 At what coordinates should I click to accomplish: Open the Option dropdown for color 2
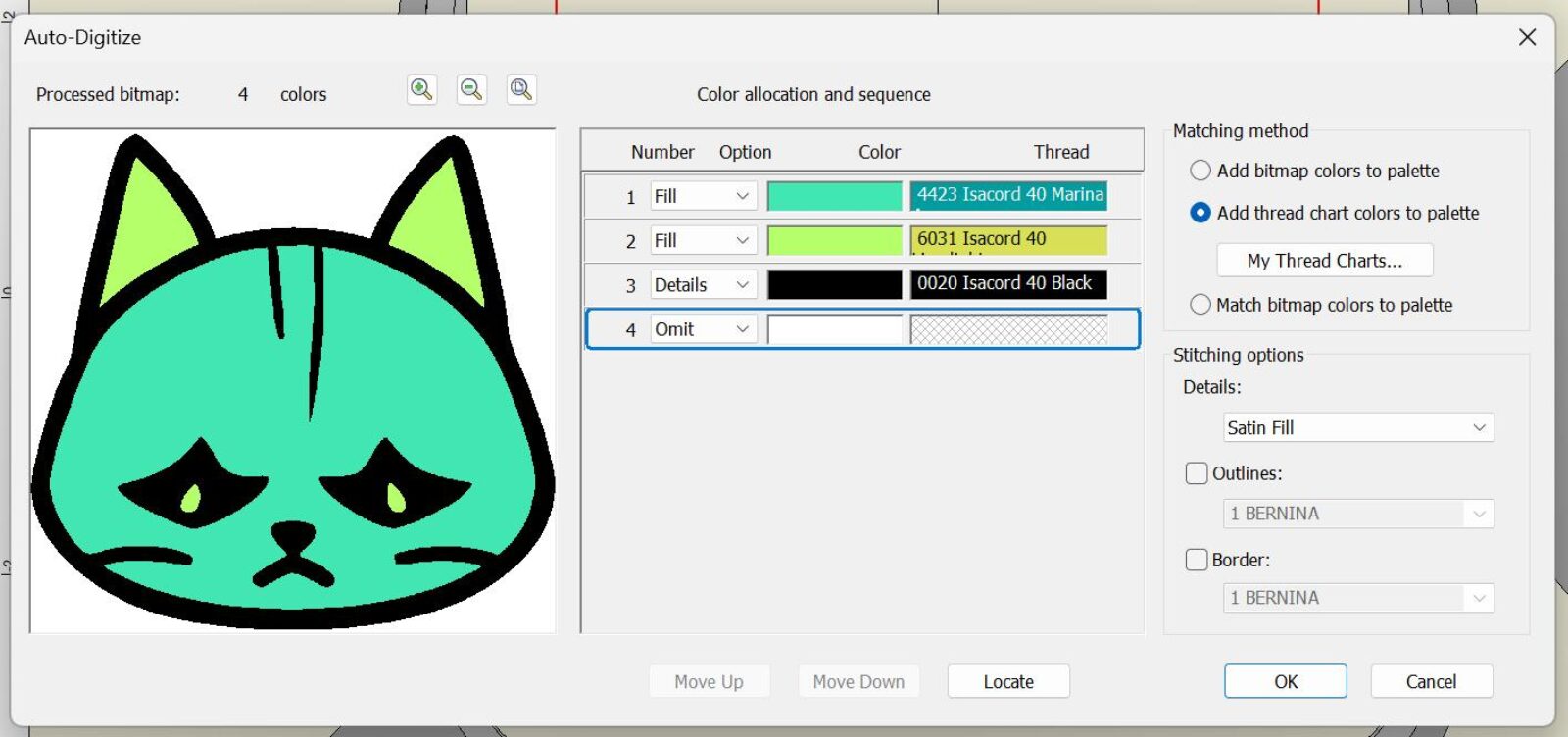point(704,240)
